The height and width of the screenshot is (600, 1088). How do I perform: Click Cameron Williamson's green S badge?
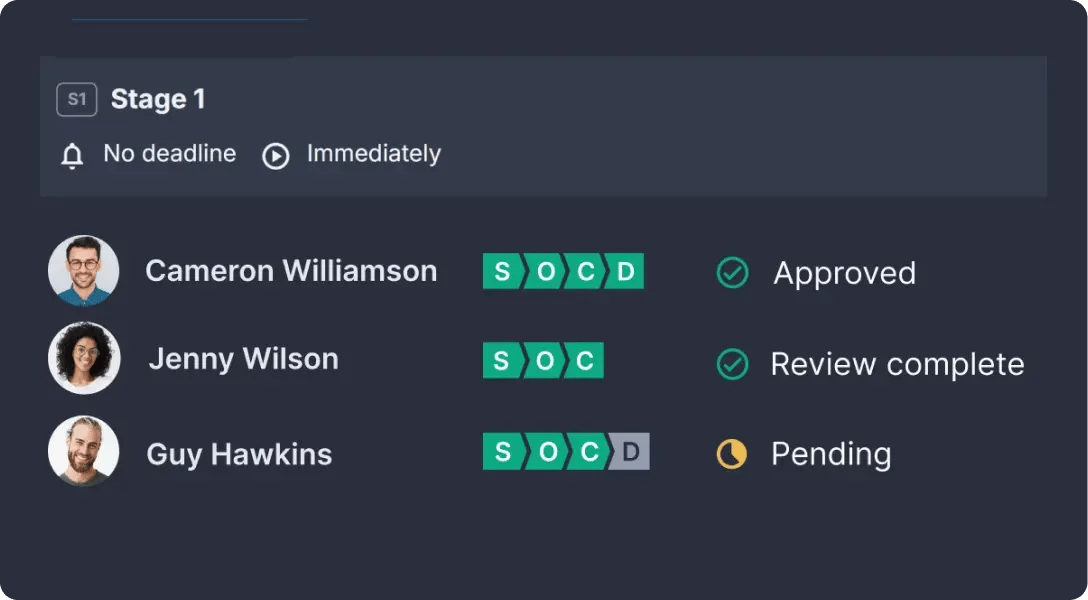501,271
